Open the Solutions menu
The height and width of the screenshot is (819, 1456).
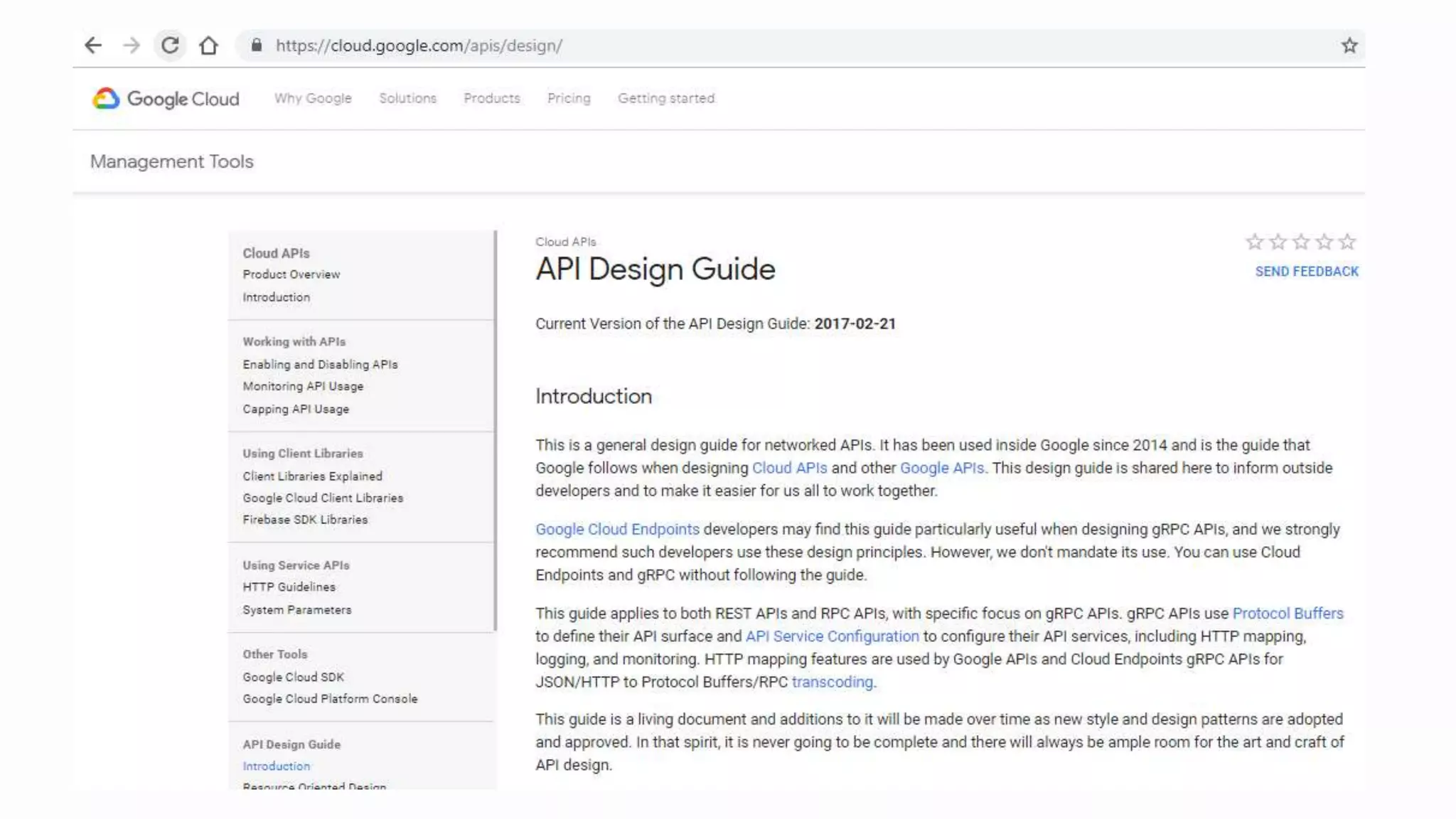click(x=407, y=98)
